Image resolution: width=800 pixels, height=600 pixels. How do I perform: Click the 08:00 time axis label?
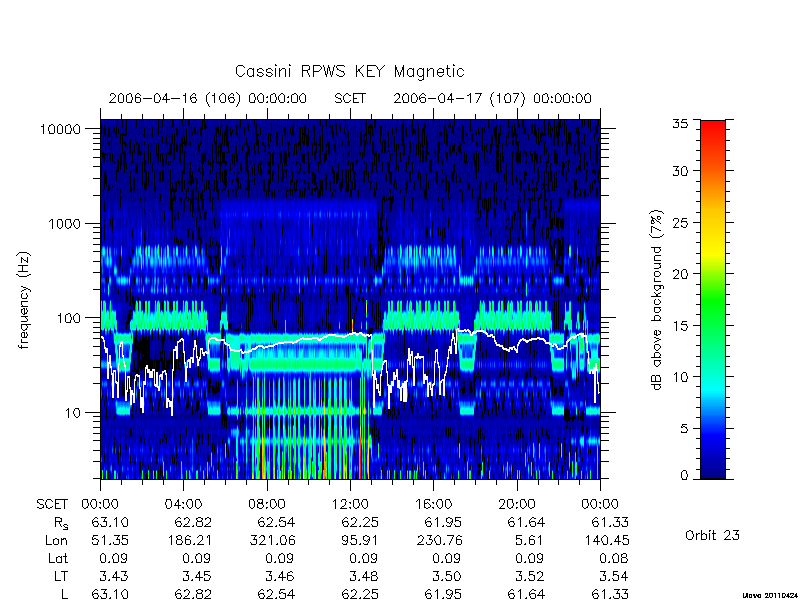pyautogui.click(x=267, y=505)
